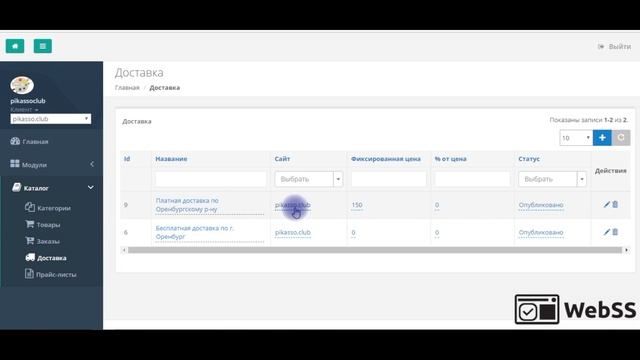Screen dimensions: 640x360
Task: Delete the Платная доставка row with trash icon
Action: pyautogui.click(x=615, y=204)
